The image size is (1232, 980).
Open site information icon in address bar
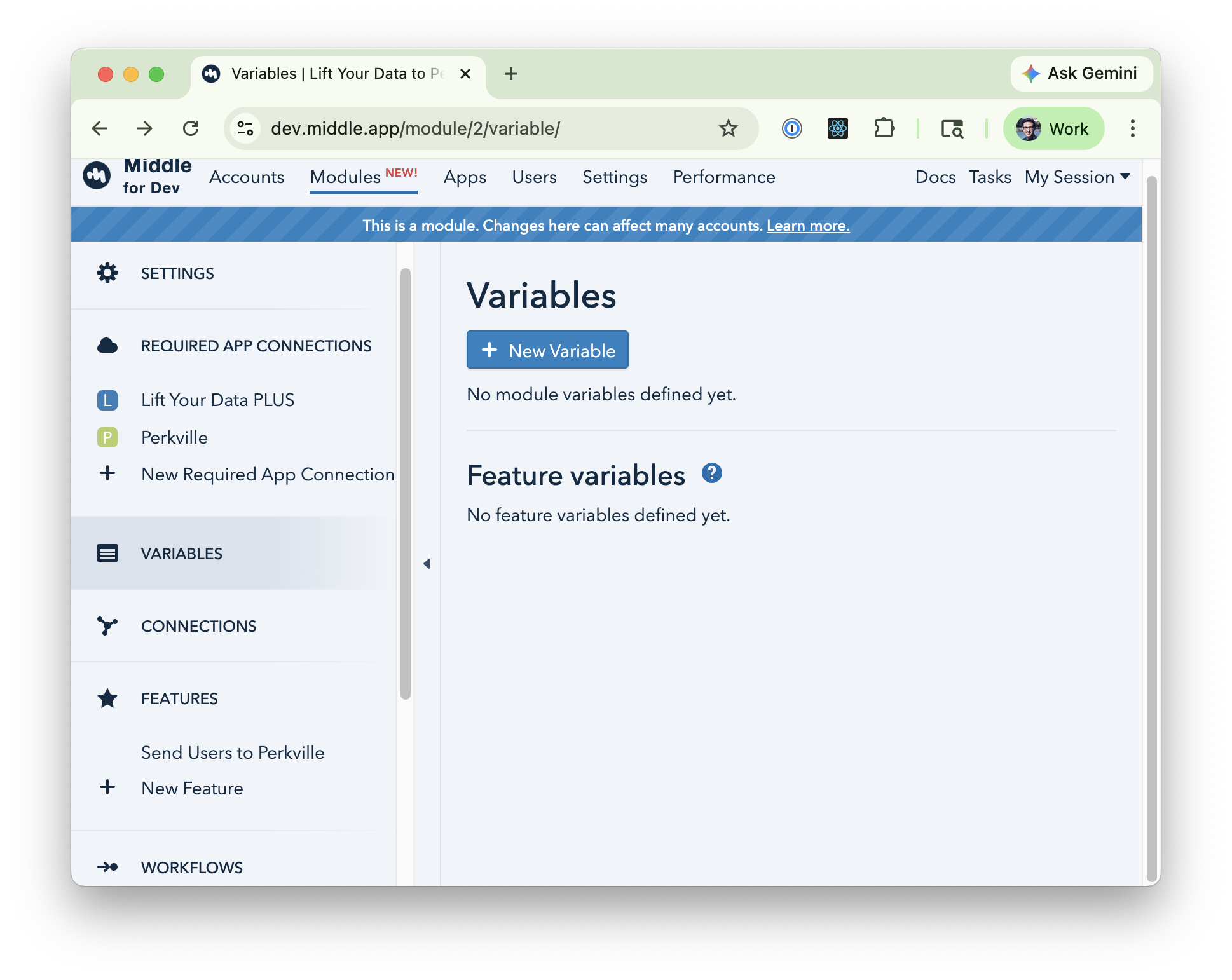pos(245,129)
